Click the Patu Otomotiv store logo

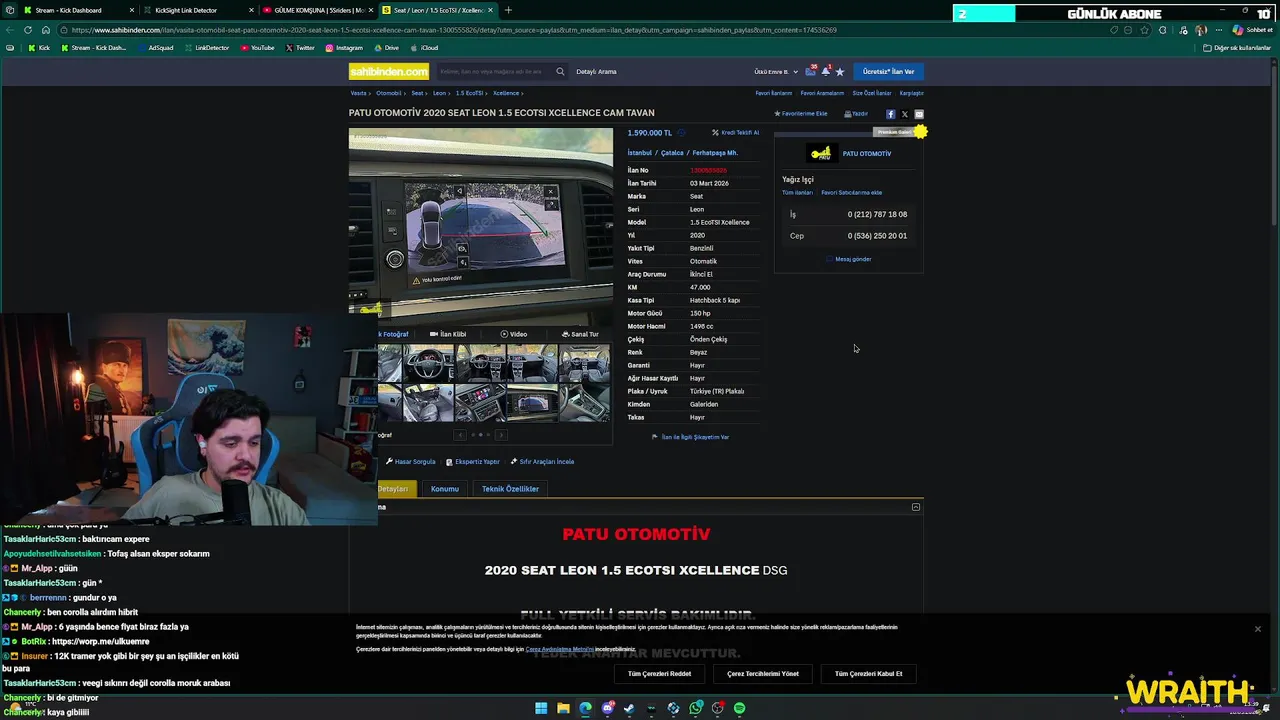pyautogui.click(x=821, y=153)
